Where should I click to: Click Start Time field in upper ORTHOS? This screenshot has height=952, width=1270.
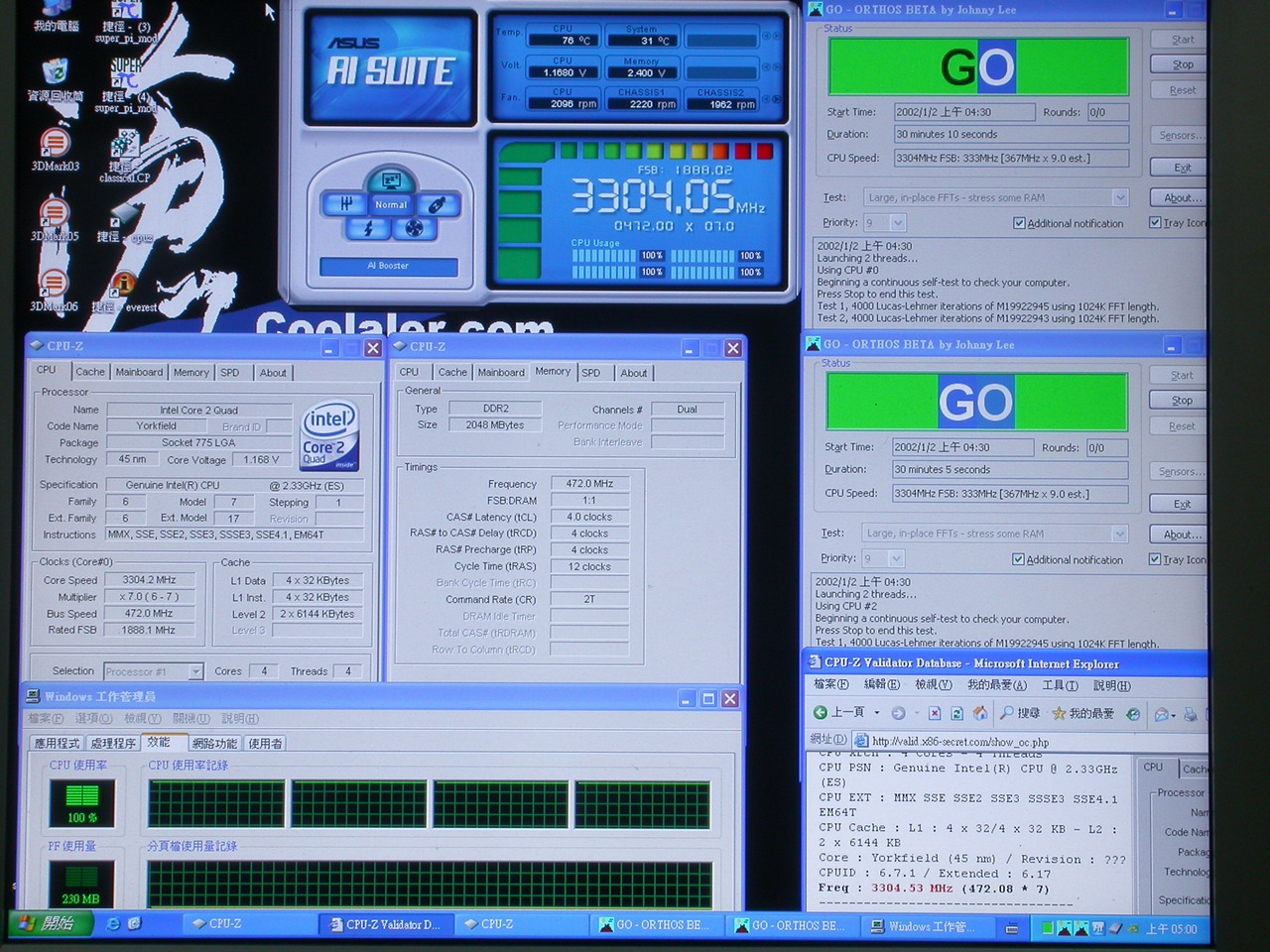tap(963, 112)
